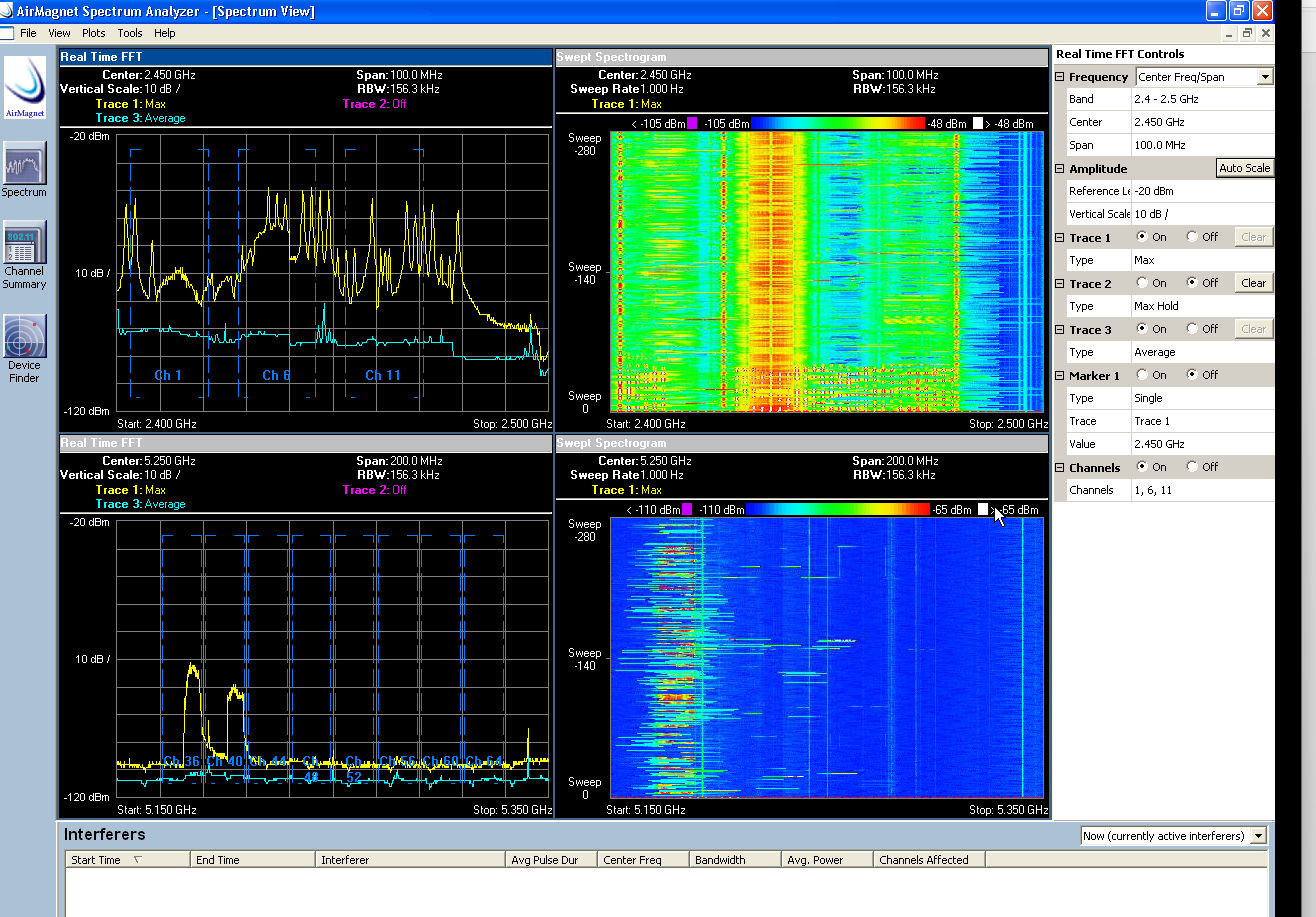Viewport: 1316px width, 917px height.
Task: Click the AirMagnet logo icon
Action: click(25, 87)
